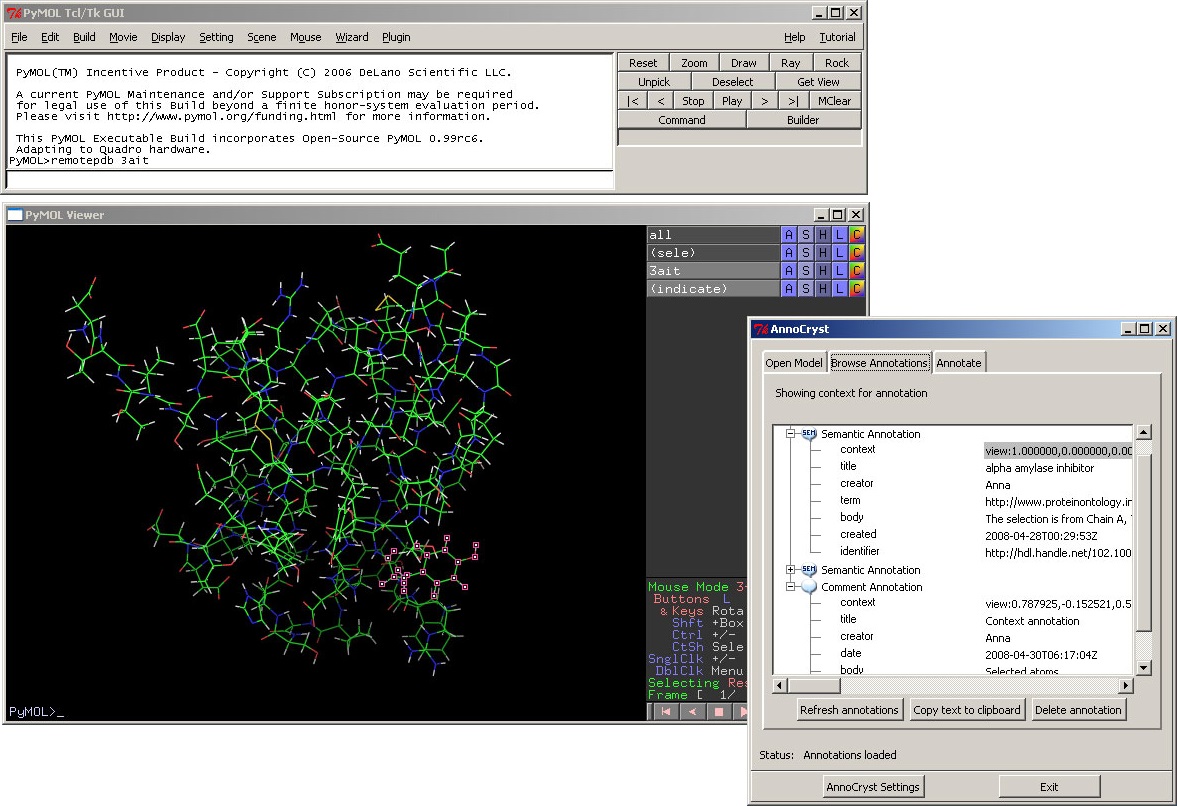
Task: Toggle the Rock button
Action: [x=837, y=63]
